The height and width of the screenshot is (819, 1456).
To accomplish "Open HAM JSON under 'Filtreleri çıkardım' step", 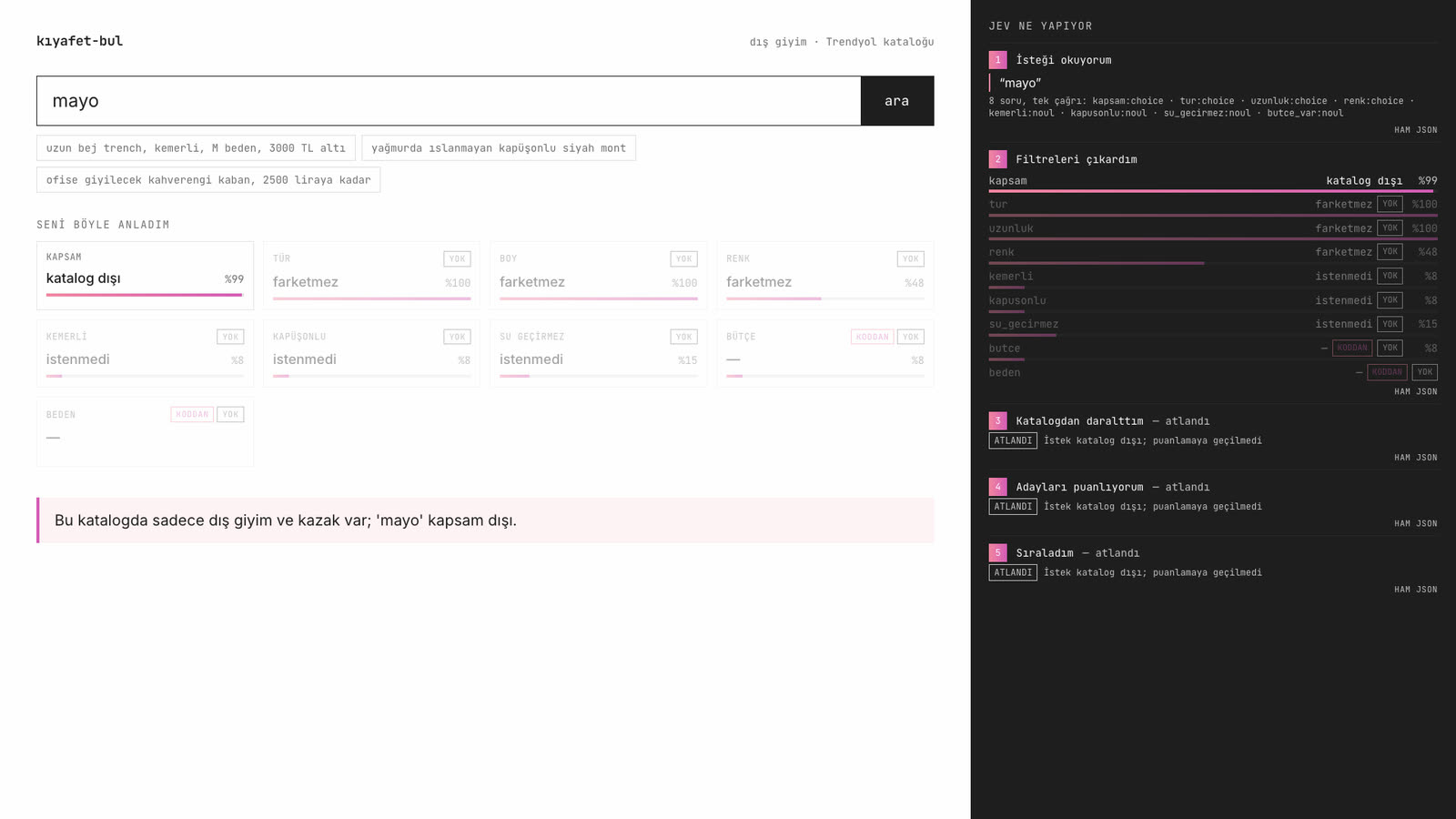I will tap(1415, 392).
